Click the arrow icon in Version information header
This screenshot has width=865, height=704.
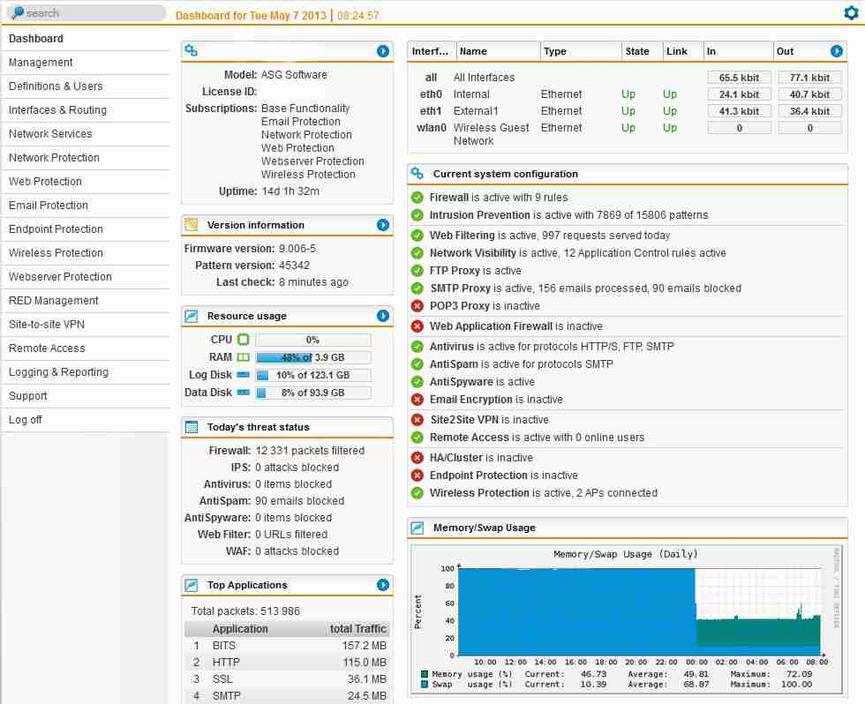383,225
